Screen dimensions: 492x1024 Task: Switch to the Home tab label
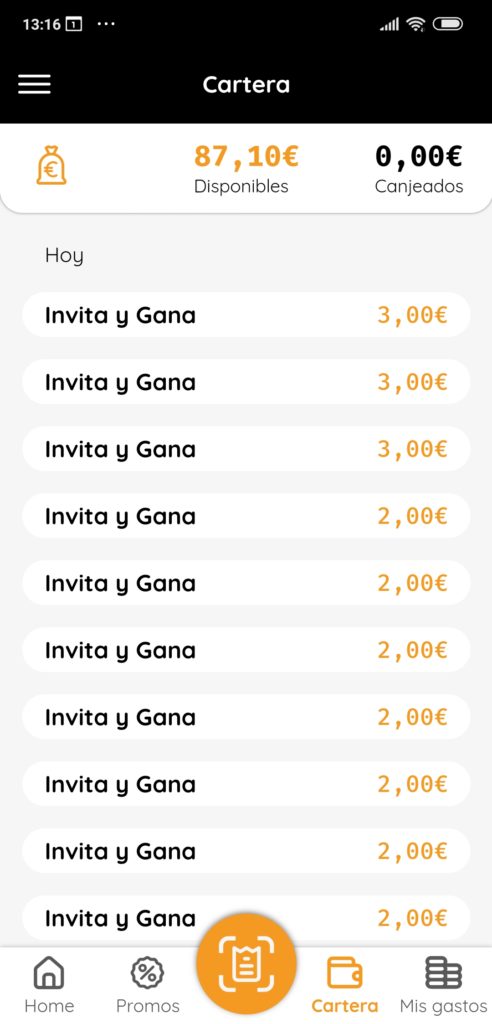tap(49, 1006)
